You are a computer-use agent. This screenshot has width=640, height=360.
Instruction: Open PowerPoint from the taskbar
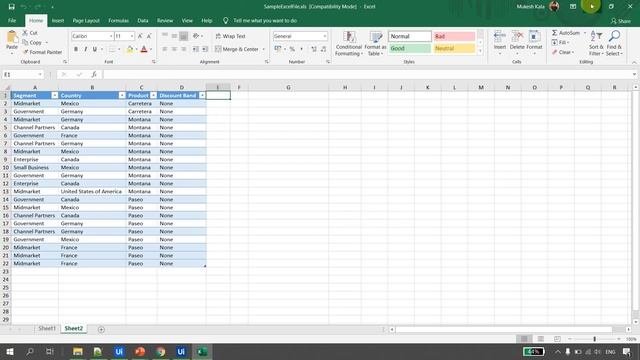(140, 351)
